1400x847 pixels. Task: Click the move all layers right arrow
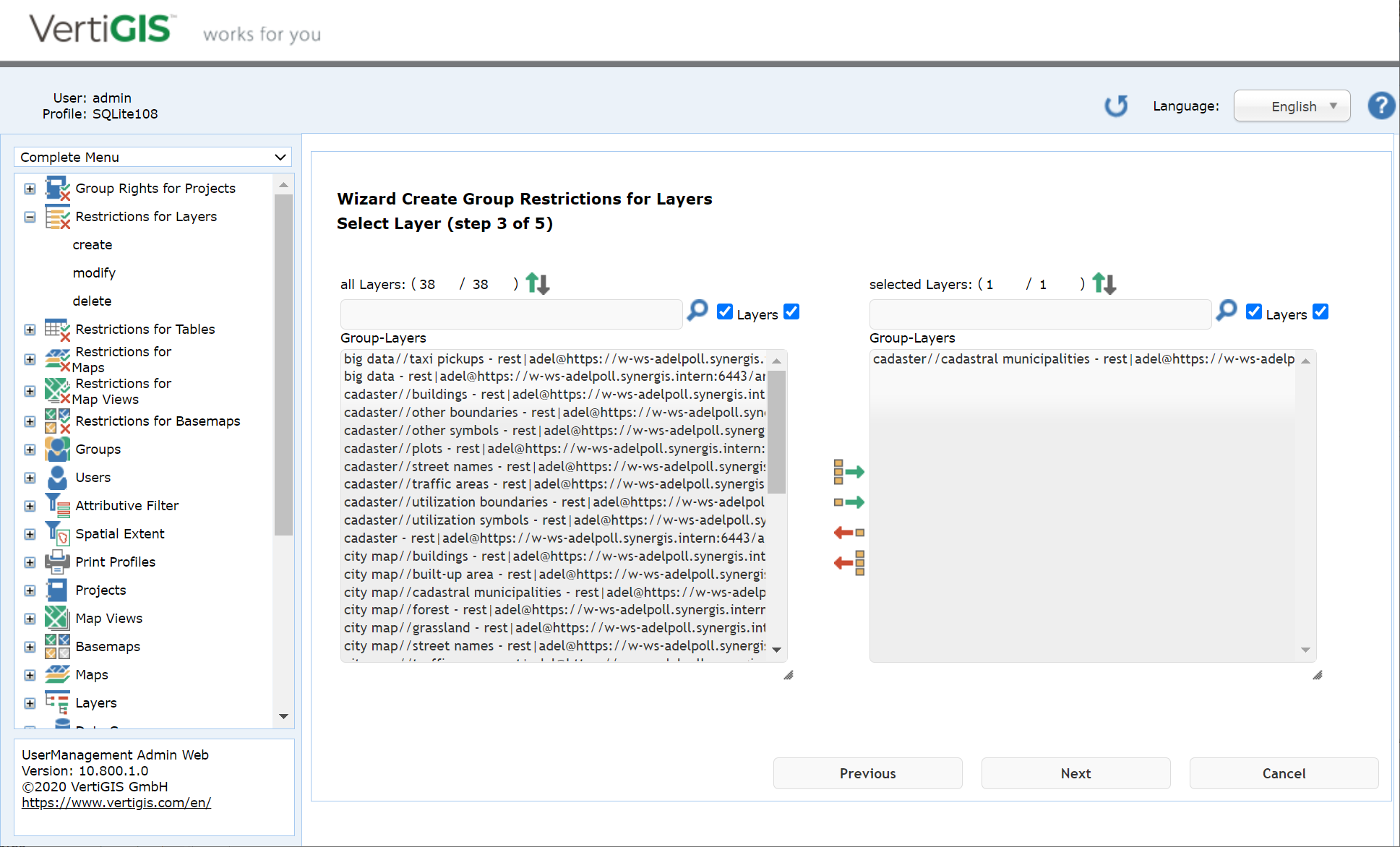[849, 472]
